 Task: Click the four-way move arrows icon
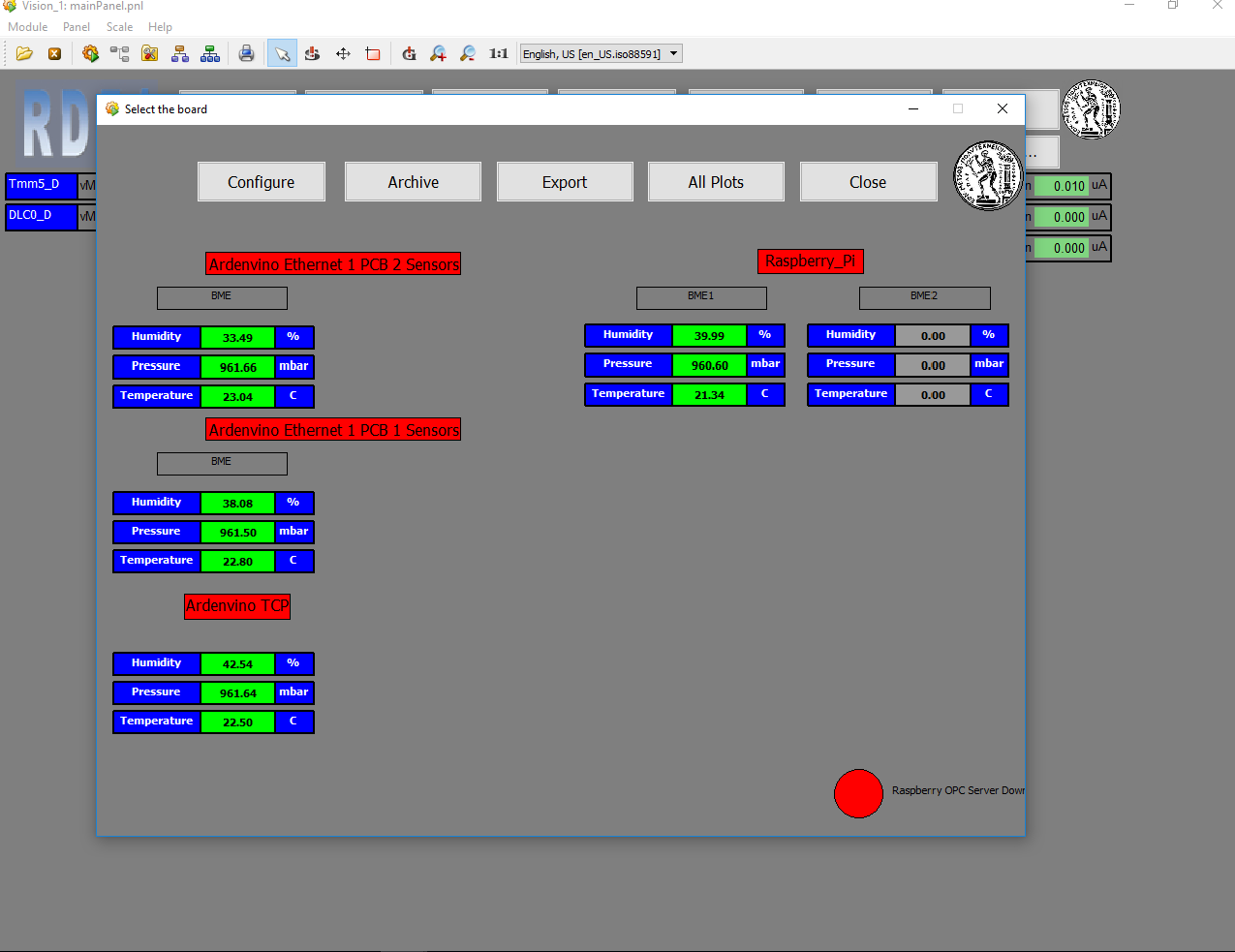343,54
